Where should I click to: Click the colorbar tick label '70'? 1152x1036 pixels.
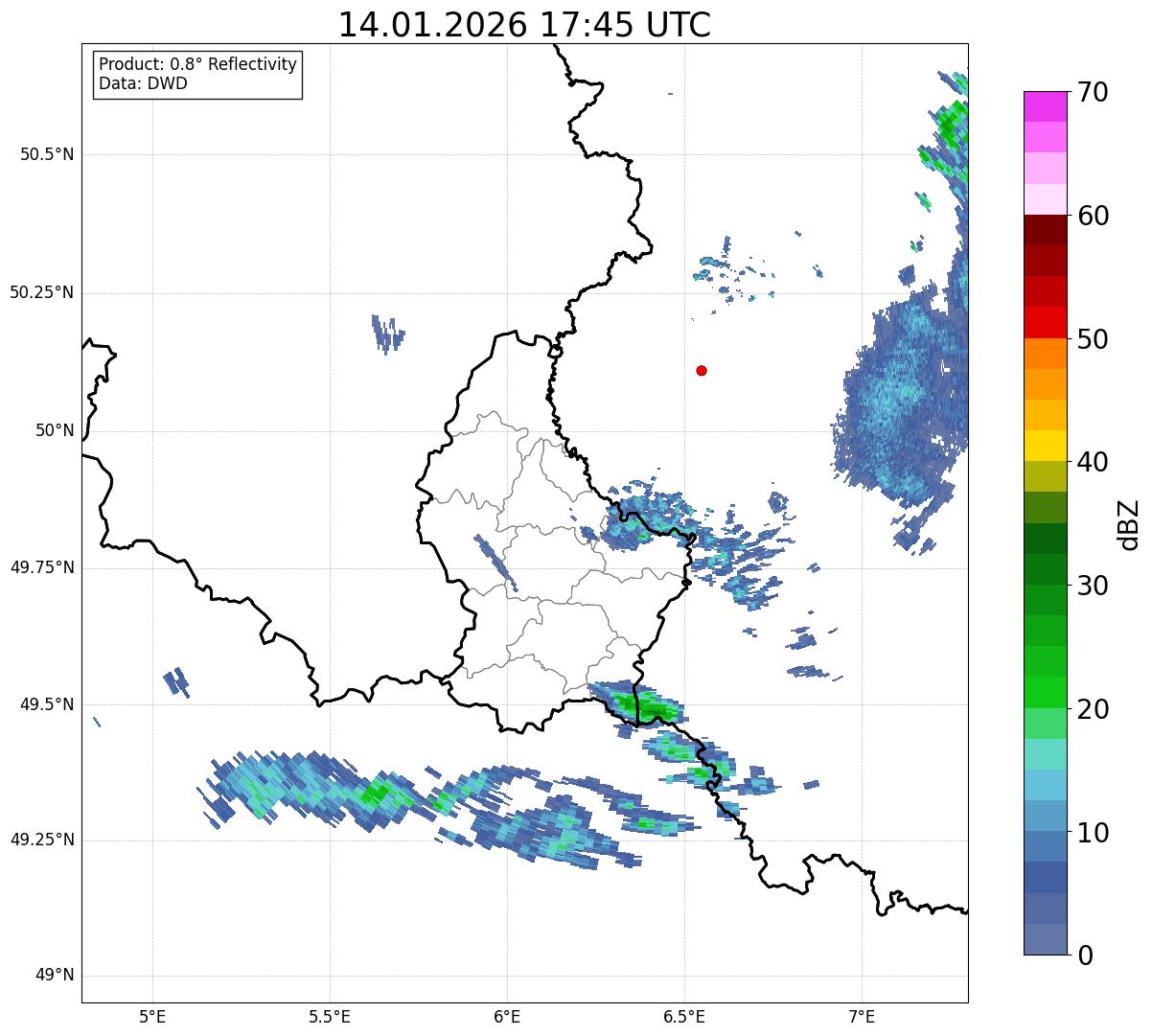tap(1093, 92)
